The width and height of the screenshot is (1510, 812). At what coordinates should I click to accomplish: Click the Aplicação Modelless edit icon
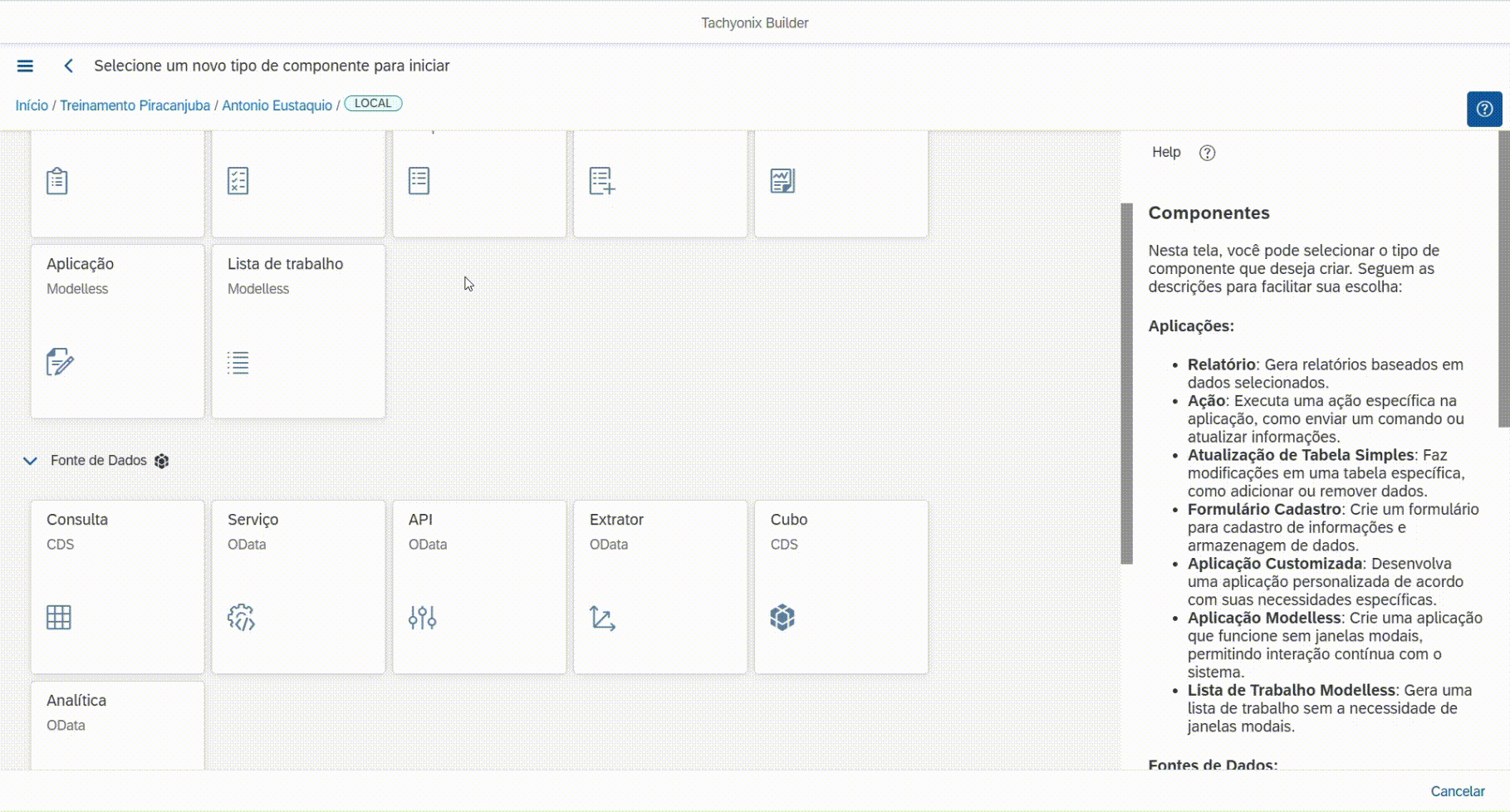[60, 362]
